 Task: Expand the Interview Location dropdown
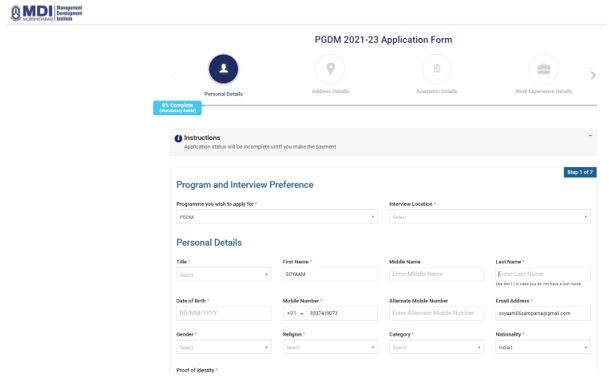tap(490, 217)
